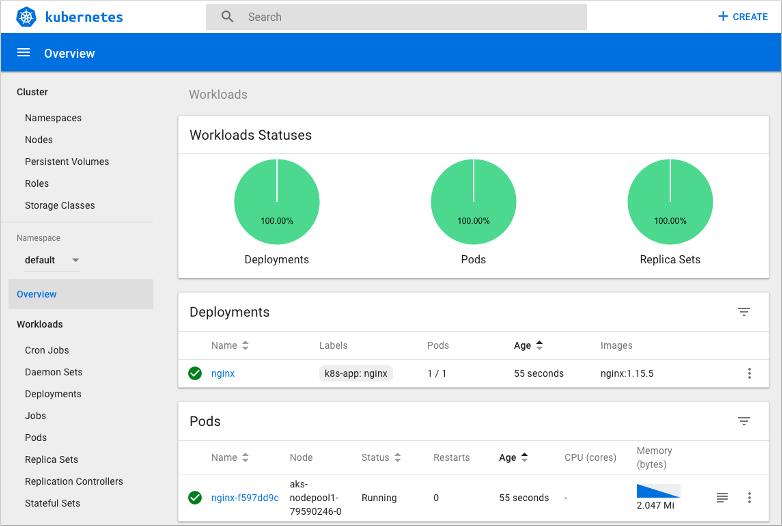Image resolution: width=782 pixels, height=526 pixels.
Task: Open nginx pod actions three-dot menu
Action: pyautogui.click(x=749, y=497)
